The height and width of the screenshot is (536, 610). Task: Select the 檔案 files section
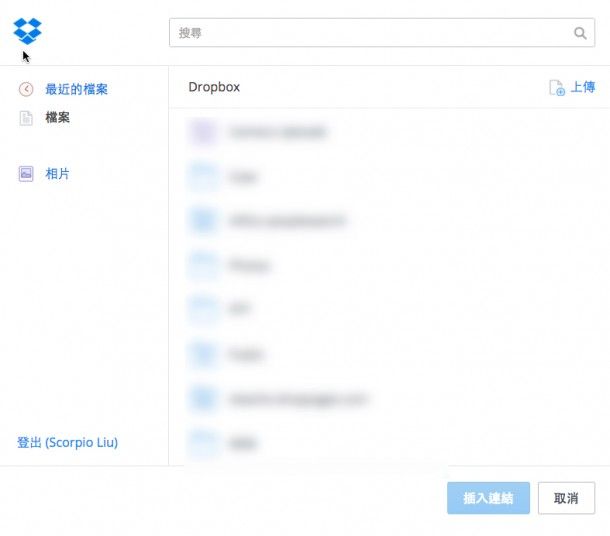tap(57, 117)
